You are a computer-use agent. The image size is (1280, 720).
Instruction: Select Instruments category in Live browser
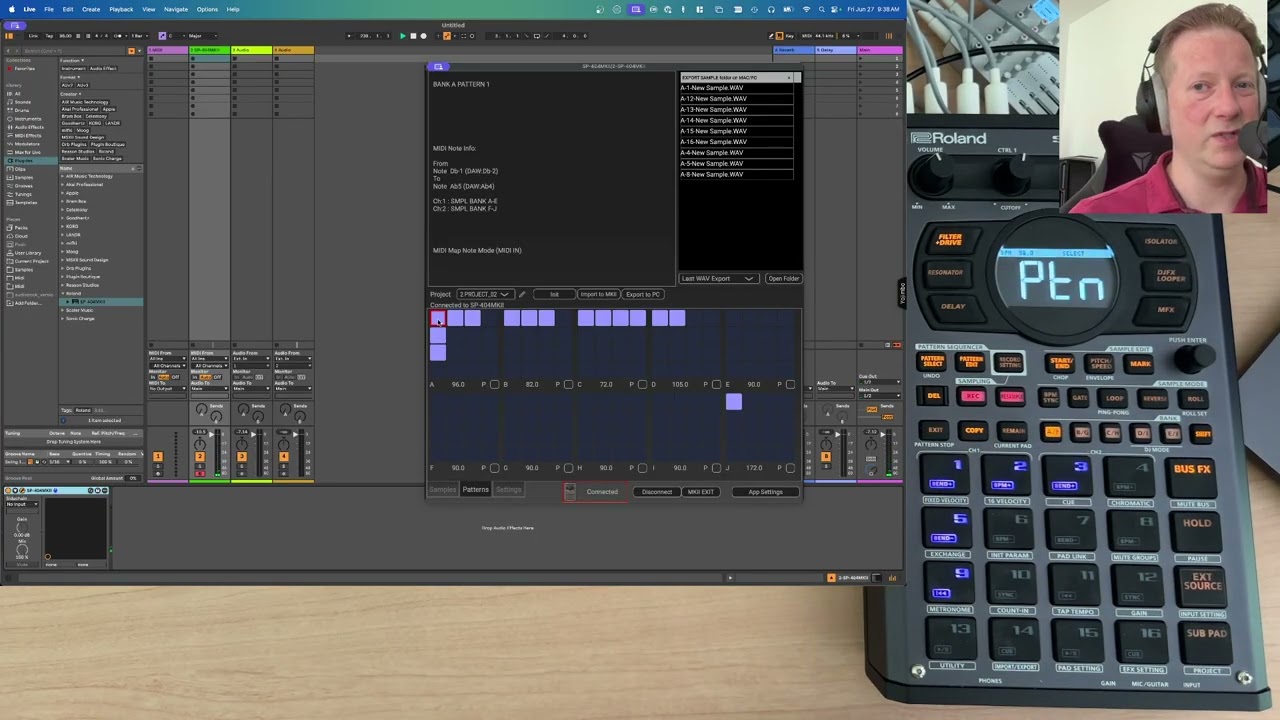pyautogui.click(x=28, y=118)
